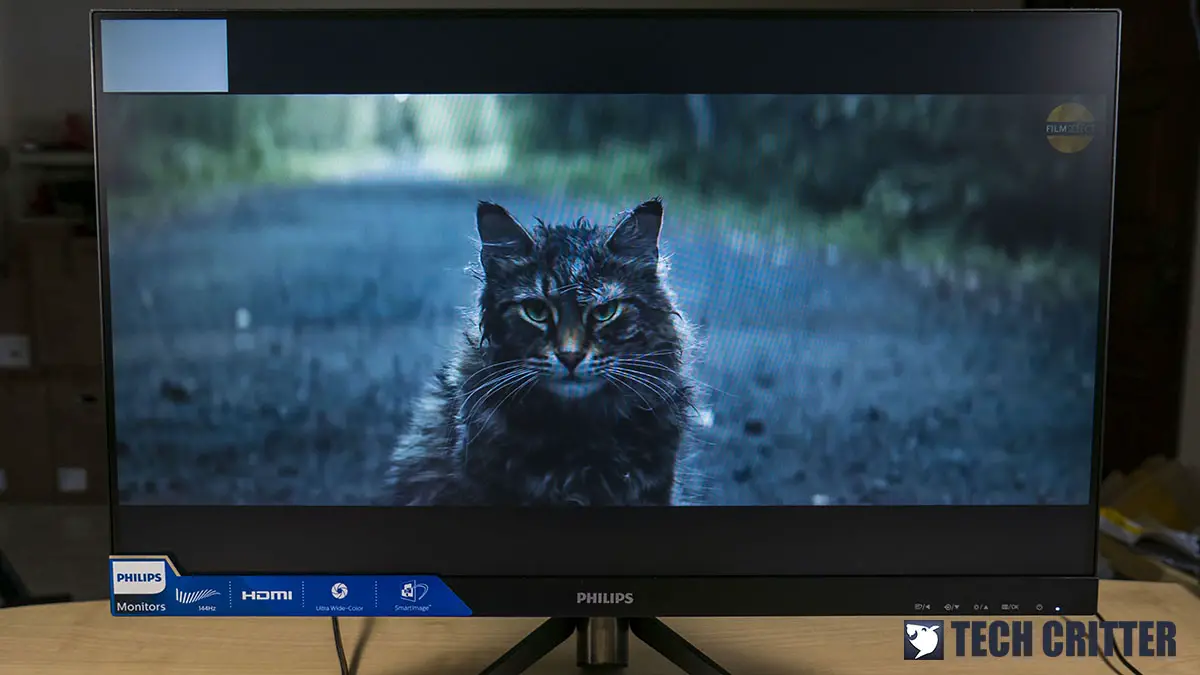1200x675 pixels.
Task: Click the gray rectangle in the screen's top-left corner
Action: click(x=164, y=56)
